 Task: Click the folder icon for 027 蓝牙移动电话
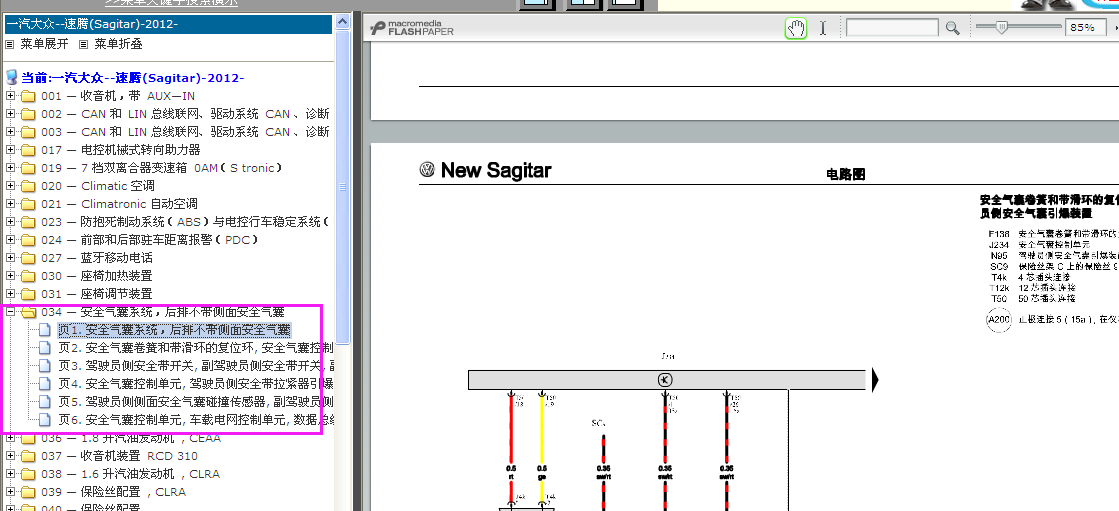(28, 258)
